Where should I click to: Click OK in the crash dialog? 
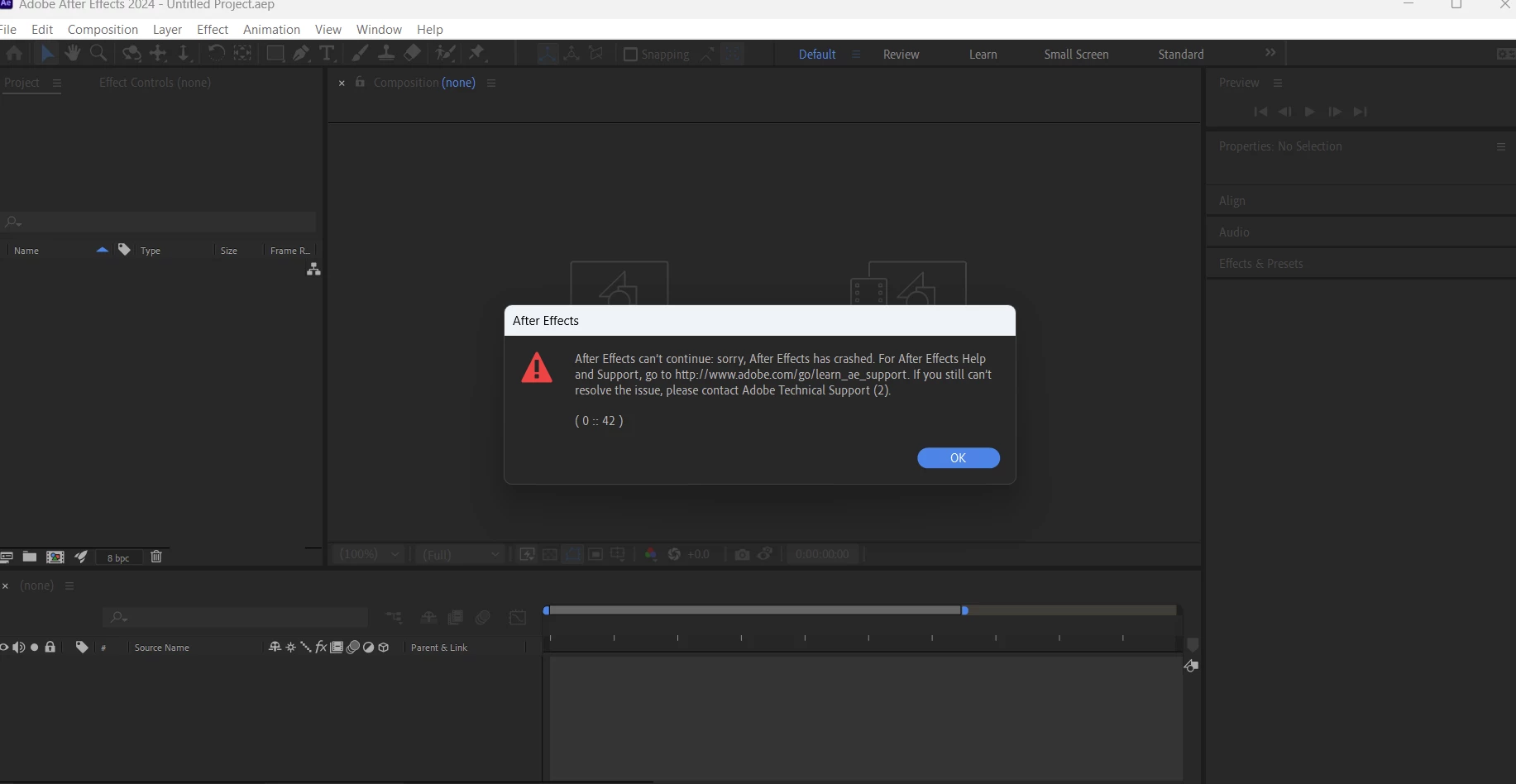958,458
